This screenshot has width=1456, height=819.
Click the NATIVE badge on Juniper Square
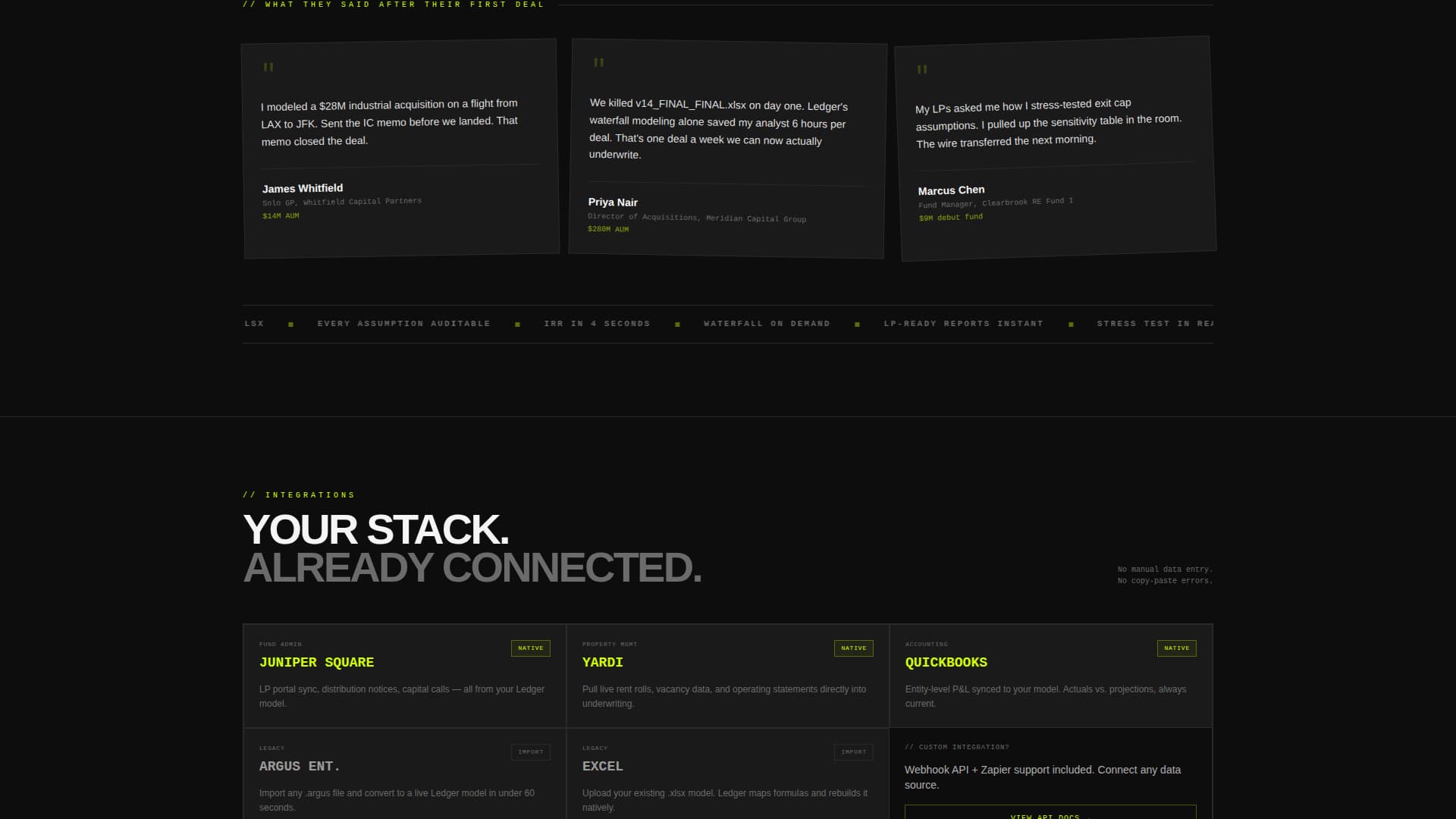tap(530, 648)
